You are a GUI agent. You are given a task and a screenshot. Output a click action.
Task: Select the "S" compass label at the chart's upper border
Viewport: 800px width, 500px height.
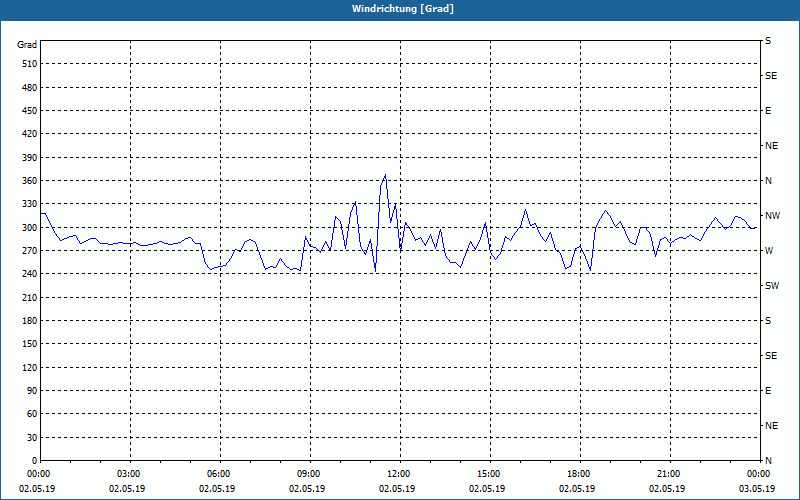point(768,41)
